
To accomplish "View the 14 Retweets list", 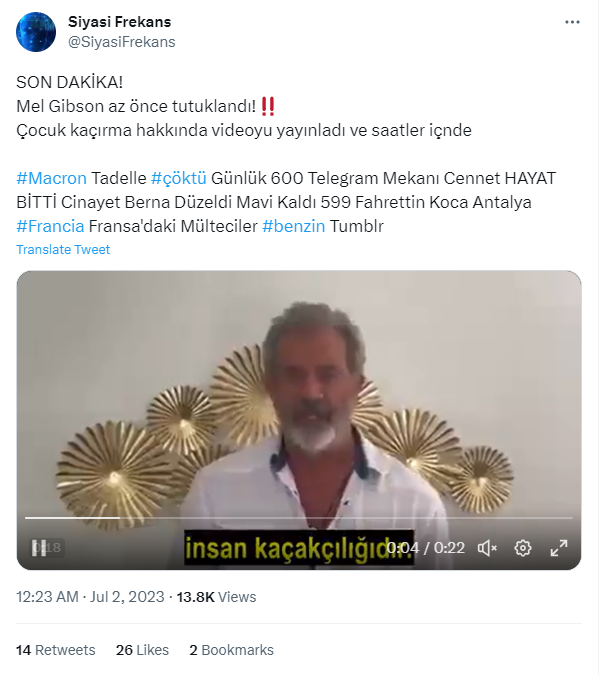I will point(56,650).
